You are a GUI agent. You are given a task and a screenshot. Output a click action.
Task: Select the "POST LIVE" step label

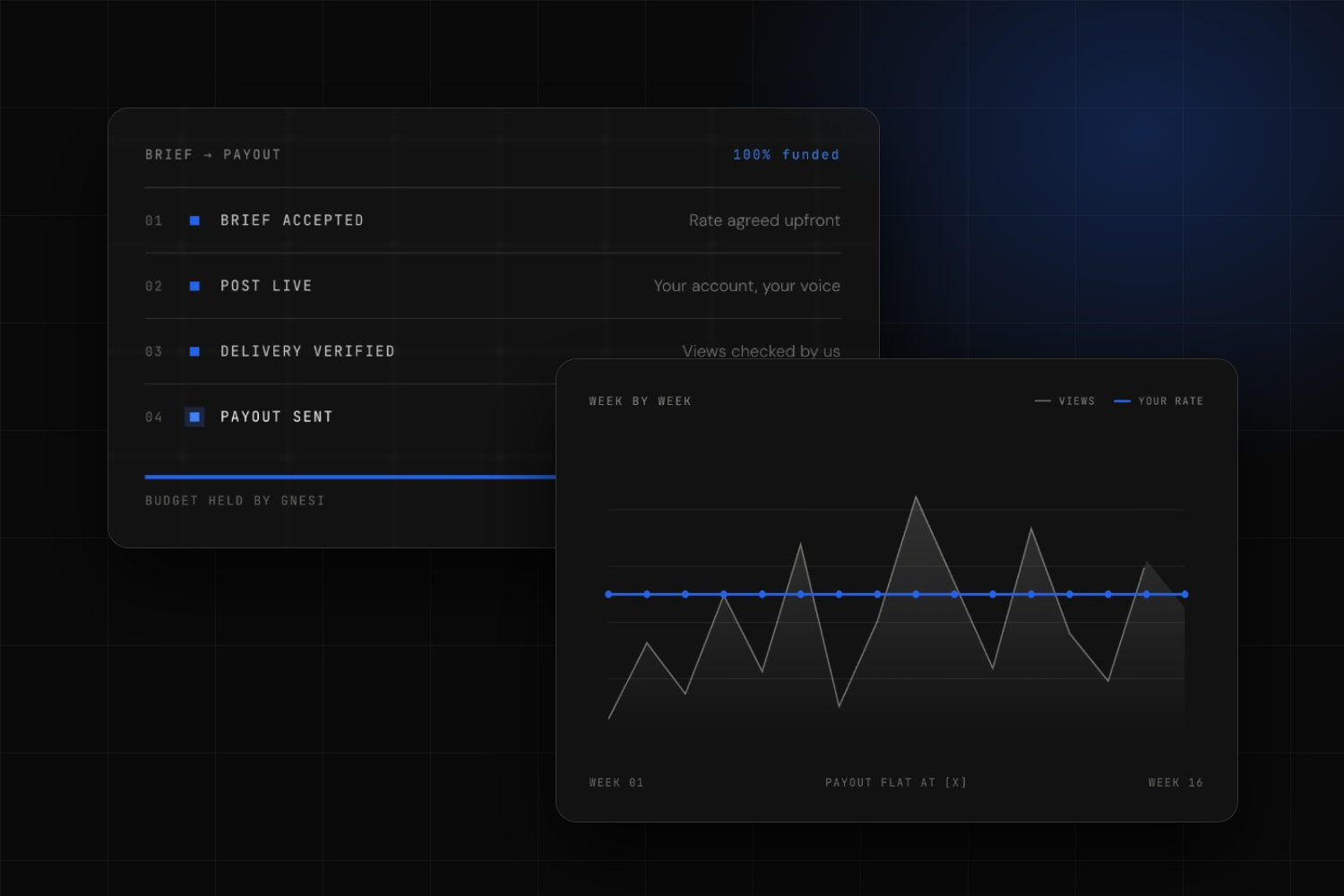[x=266, y=286]
